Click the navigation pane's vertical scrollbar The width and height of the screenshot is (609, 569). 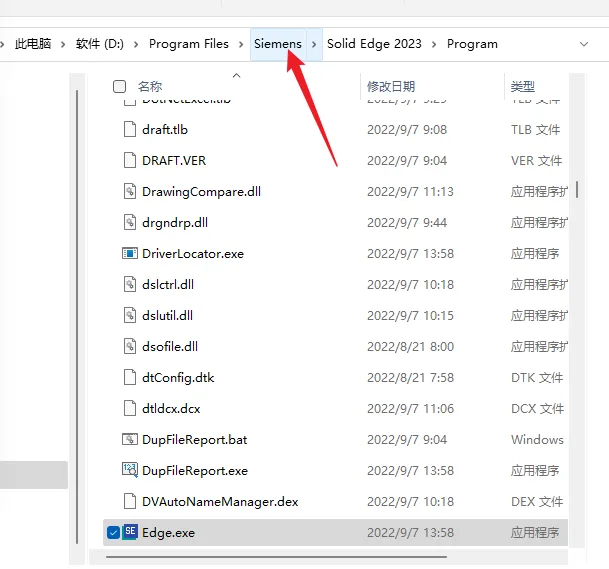pyautogui.click(x=77, y=317)
